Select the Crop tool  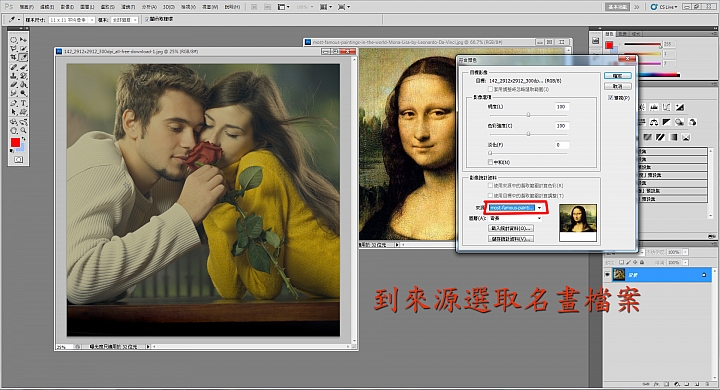[x=13, y=57]
